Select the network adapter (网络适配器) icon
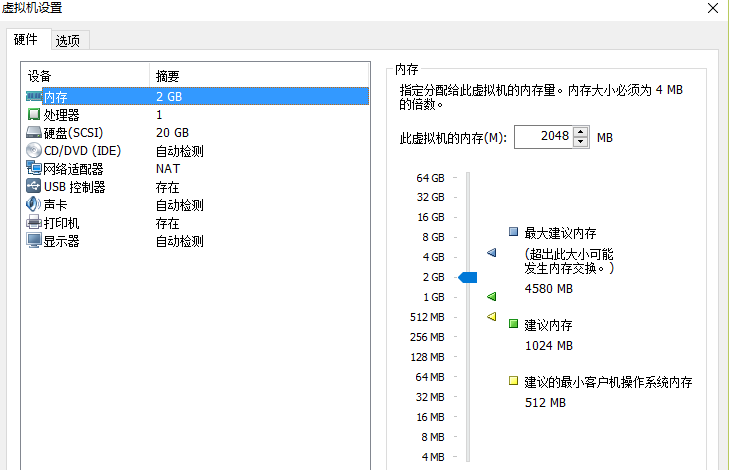The height and width of the screenshot is (470, 729). click(34, 169)
